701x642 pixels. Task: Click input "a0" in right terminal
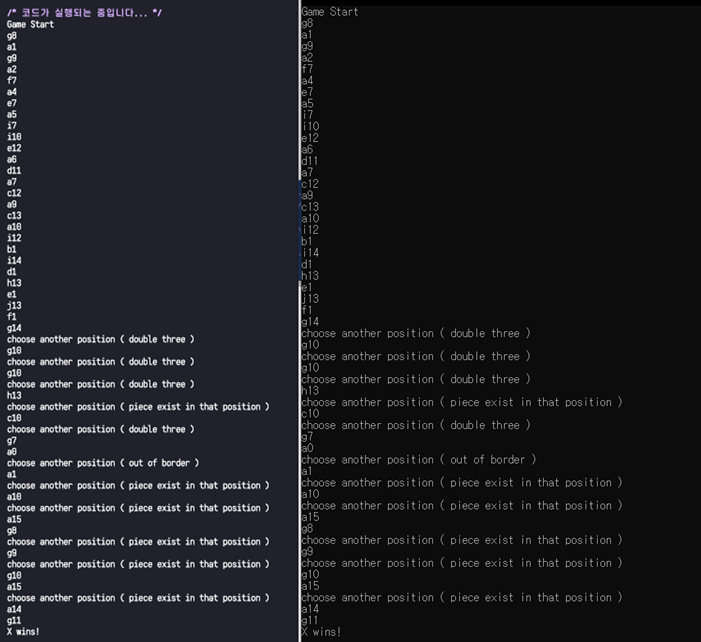pyautogui.click(x=307, y=449)
